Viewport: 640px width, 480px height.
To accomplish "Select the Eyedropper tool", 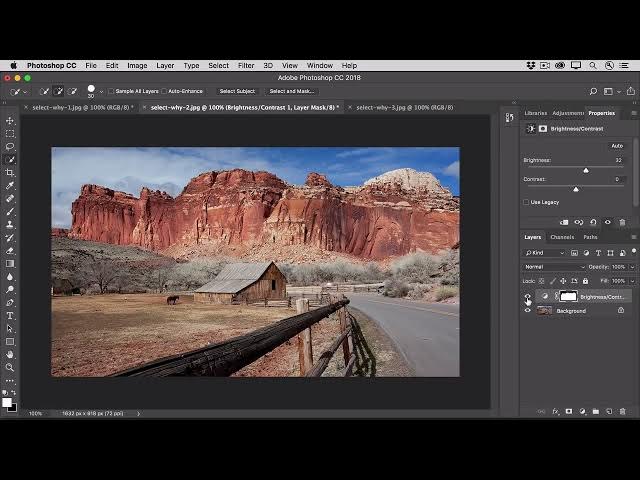I will coord(10,186).
